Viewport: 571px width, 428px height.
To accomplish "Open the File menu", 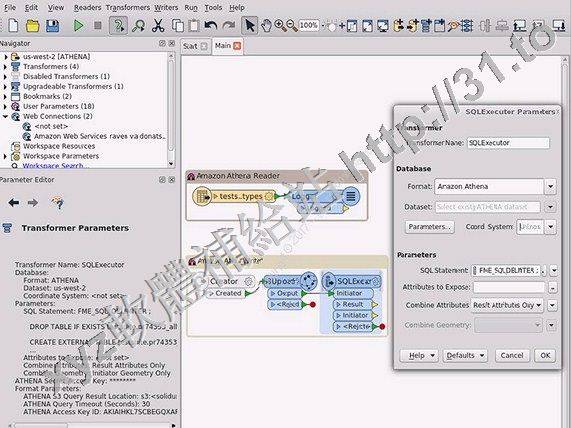I will [10, 8].
